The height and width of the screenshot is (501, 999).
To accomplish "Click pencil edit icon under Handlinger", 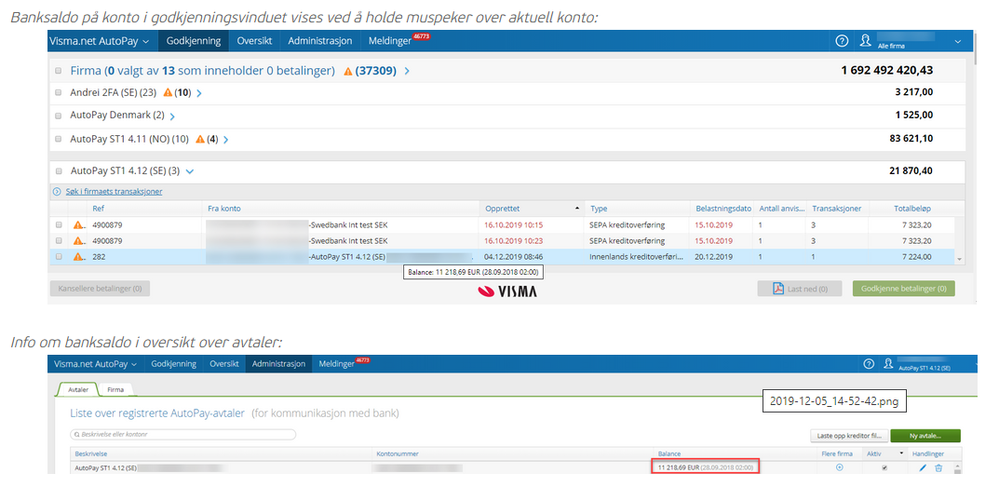I will [x=923, y=468].
